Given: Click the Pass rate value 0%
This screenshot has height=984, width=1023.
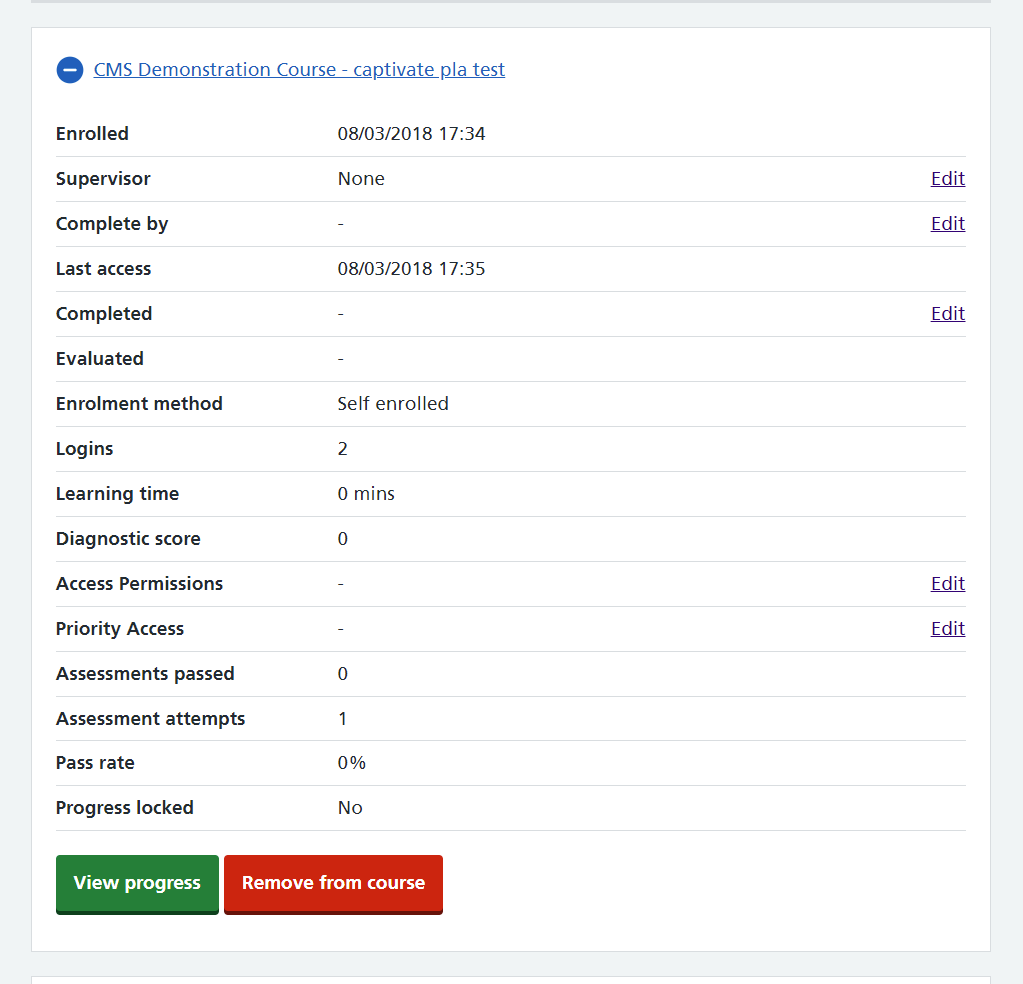Looking at the screenshot, I should click(x=351, y=763).
